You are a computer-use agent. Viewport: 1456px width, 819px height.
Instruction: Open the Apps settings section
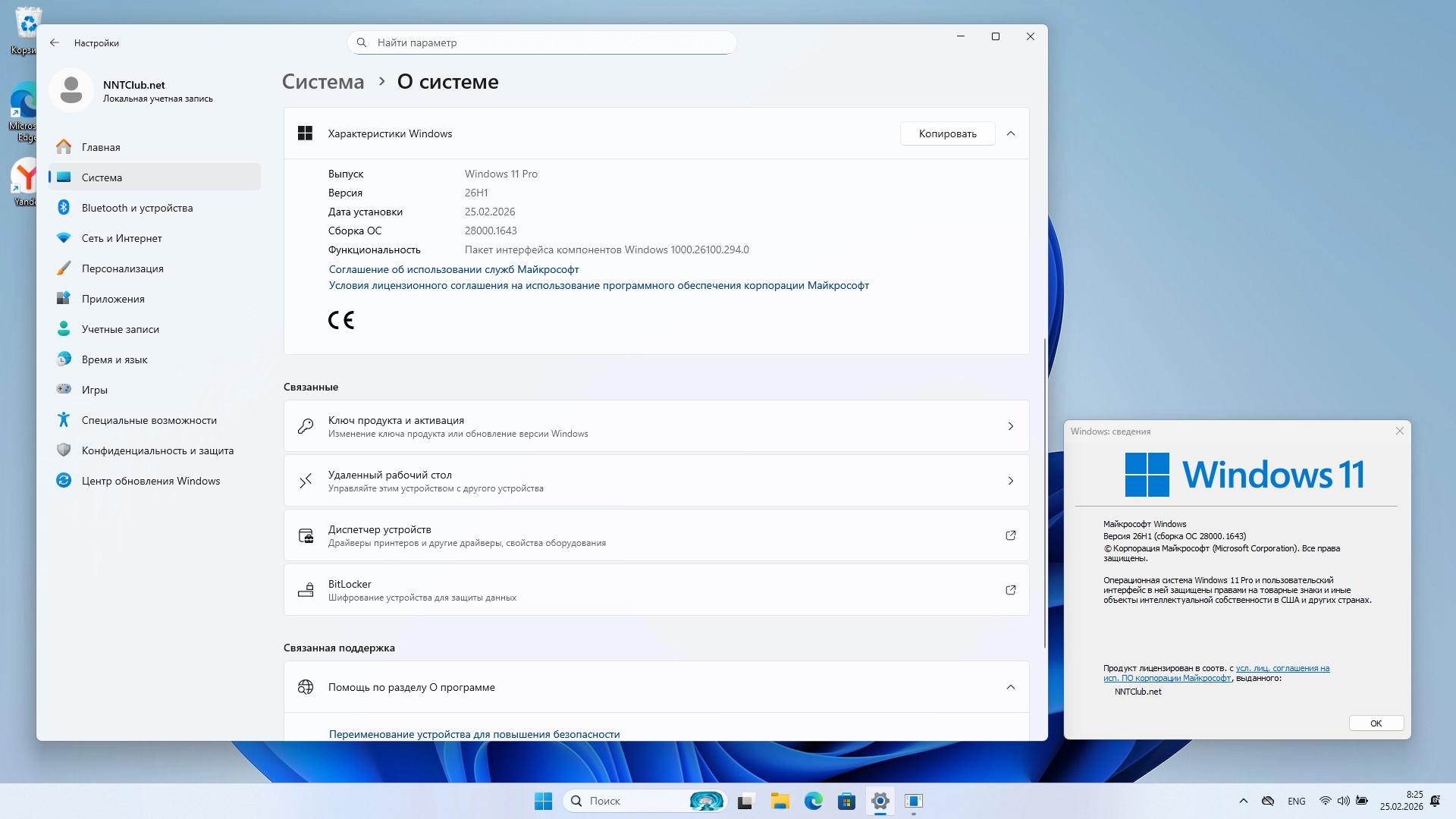[113, 299]
